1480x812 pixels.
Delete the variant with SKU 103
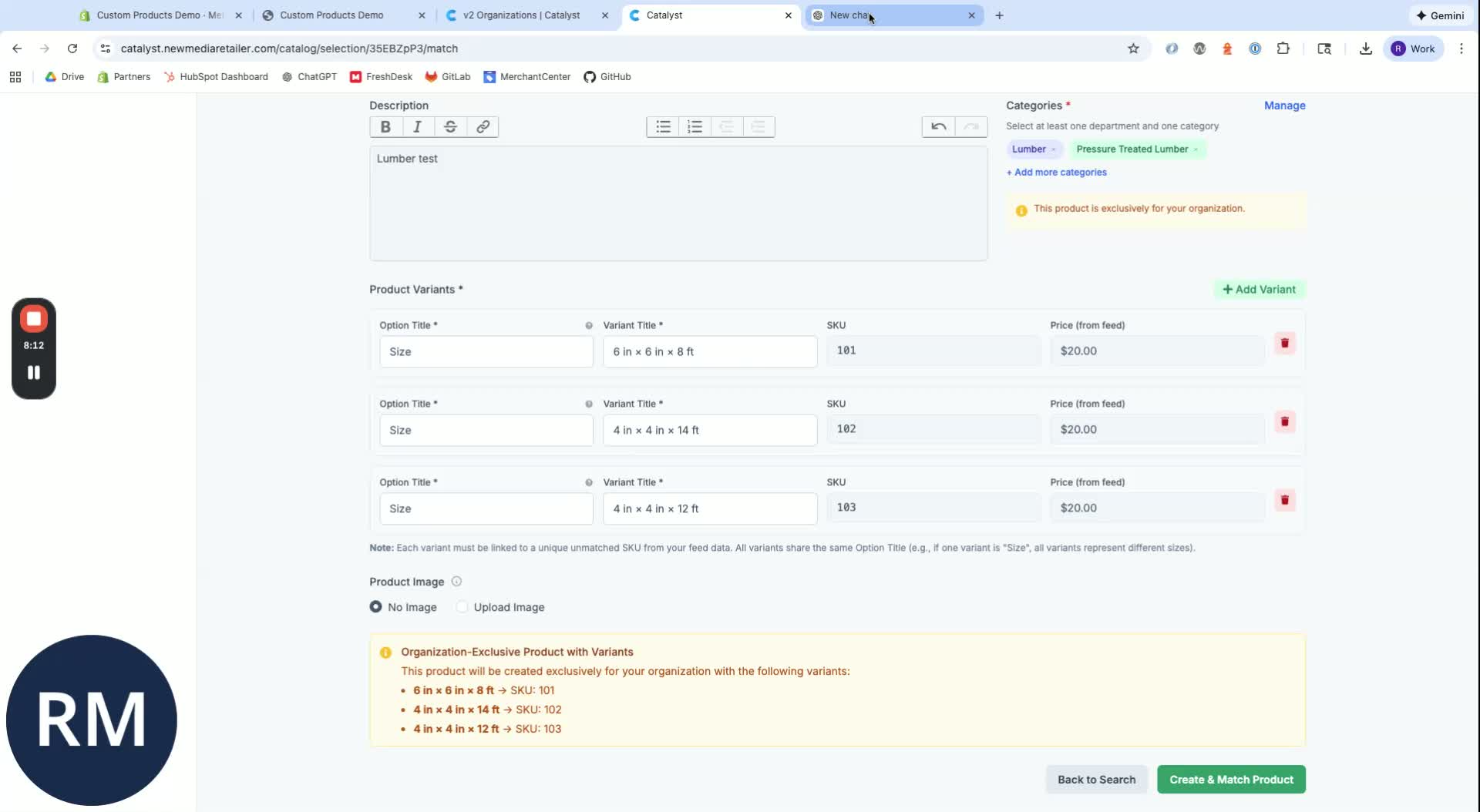click(x=1284, y=500)
